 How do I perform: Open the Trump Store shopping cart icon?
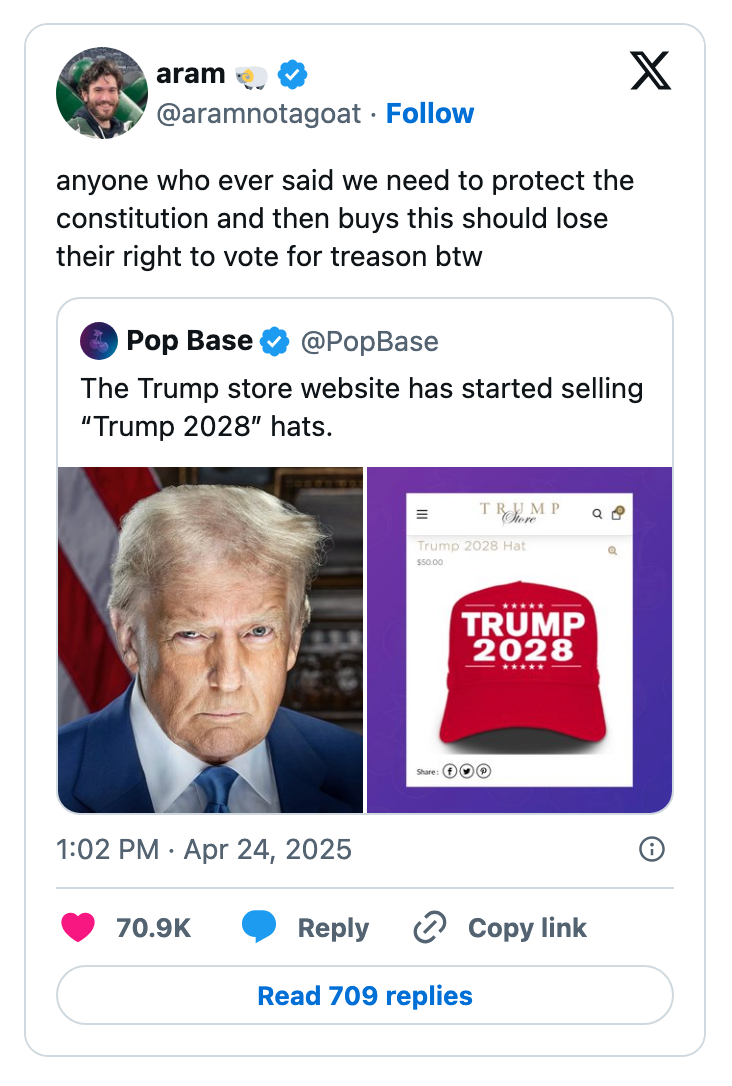(617, 514)
